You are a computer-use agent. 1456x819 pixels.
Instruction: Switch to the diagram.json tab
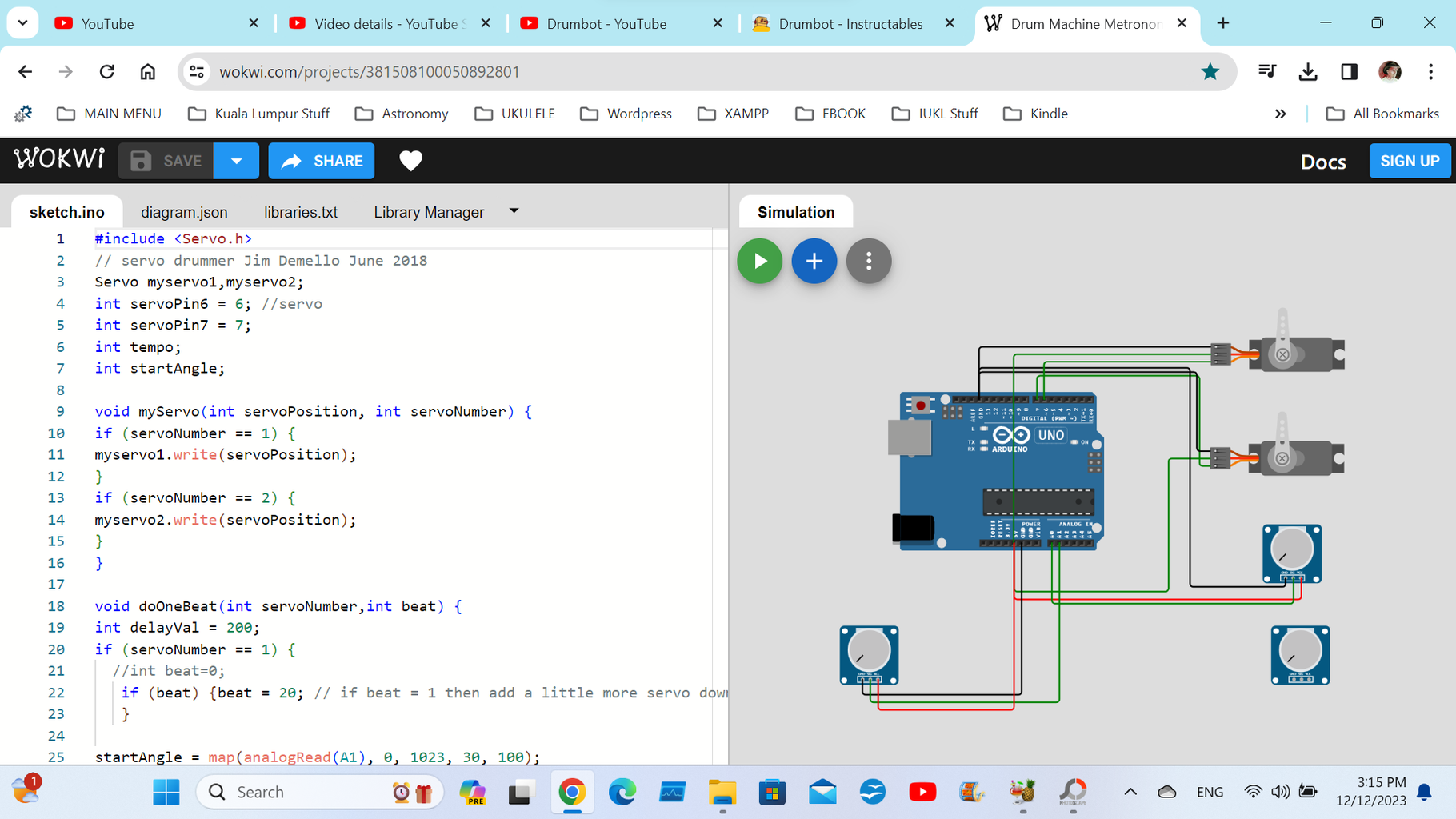coord(184,211)
